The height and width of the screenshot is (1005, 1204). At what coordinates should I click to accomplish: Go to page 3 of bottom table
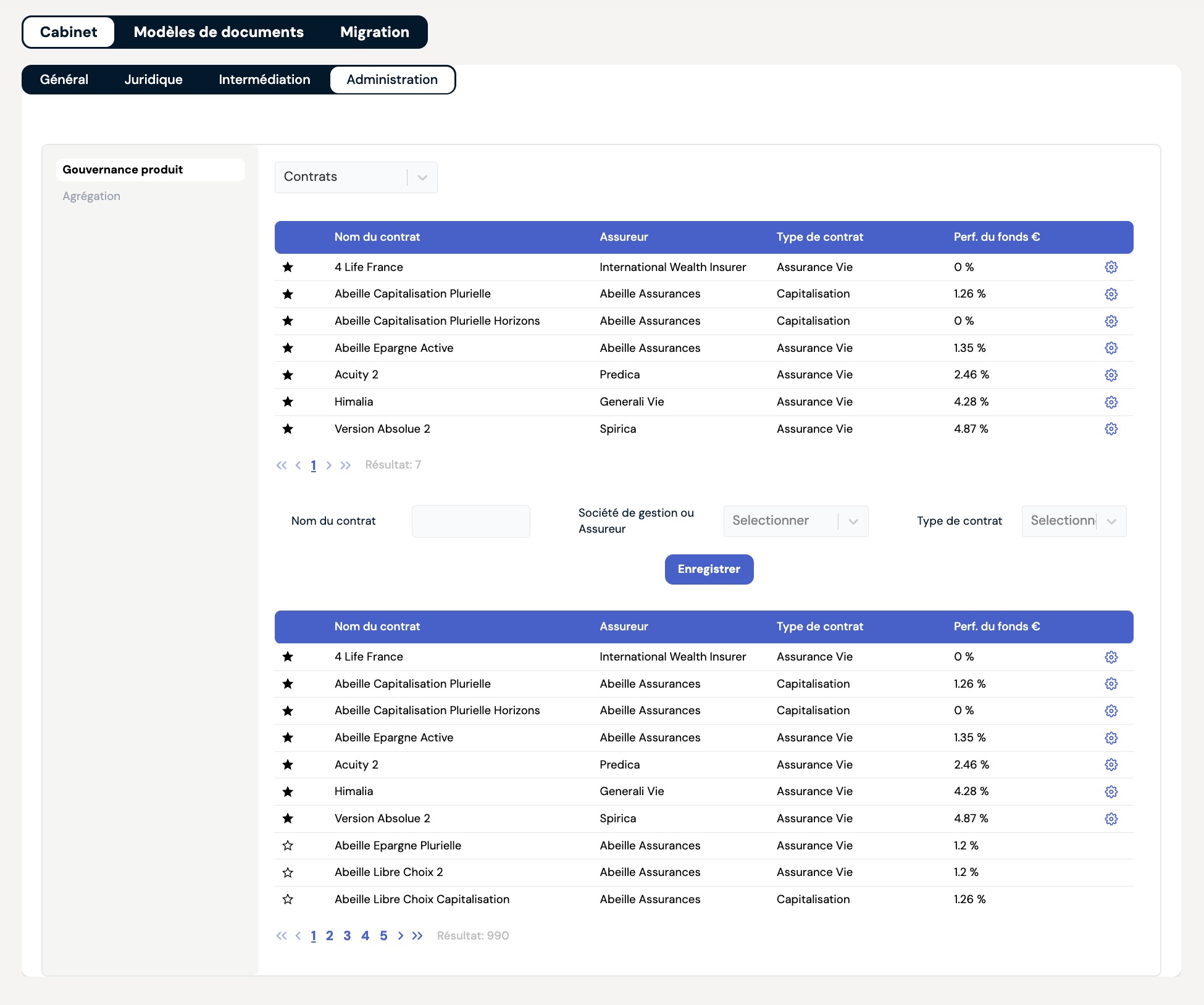pyautogui.click(x=348, y=936)
